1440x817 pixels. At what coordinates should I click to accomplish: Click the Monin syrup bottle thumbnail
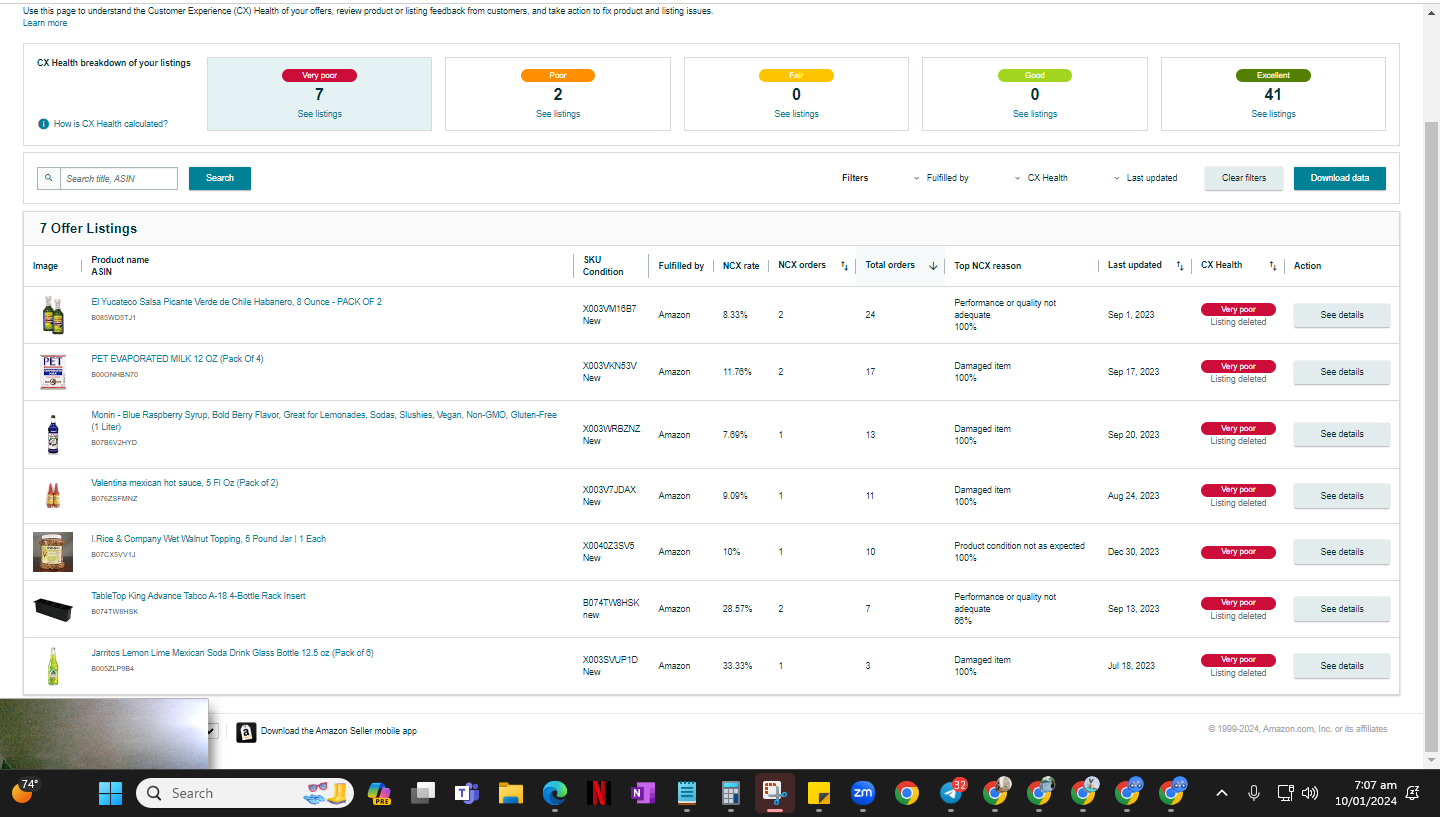click(x=53, y=435)
